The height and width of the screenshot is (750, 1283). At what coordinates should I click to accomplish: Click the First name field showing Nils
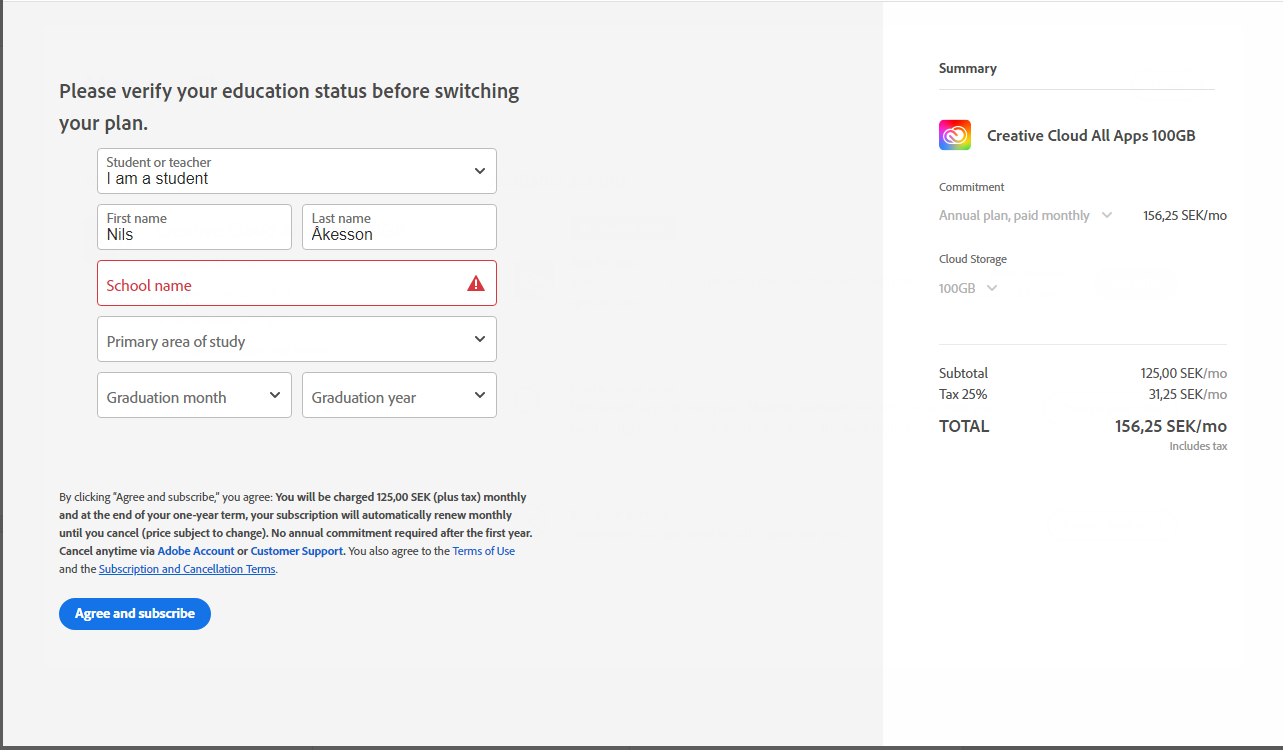[x=193, y=227]
